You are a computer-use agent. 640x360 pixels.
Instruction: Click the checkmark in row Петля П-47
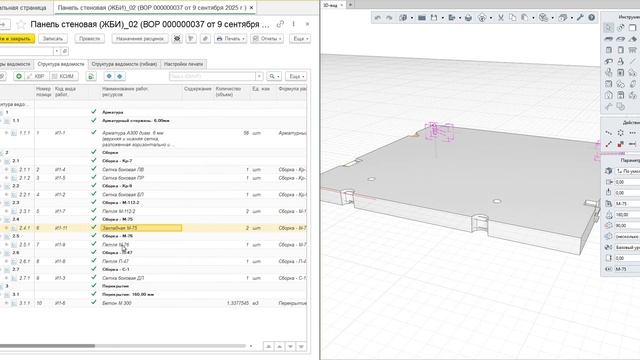[x=94, y=261]
